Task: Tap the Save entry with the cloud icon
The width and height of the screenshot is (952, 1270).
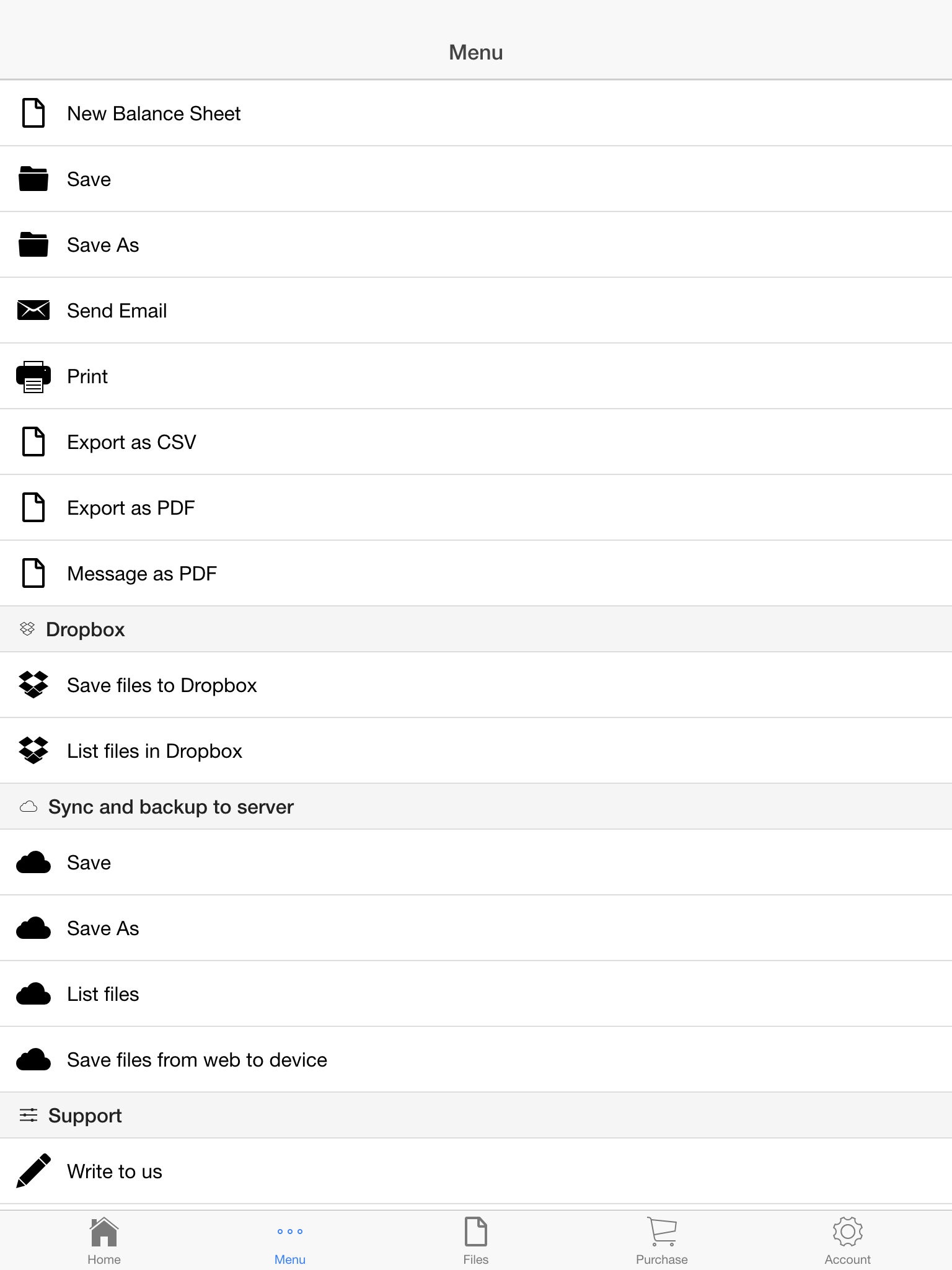Action: click(476, 862)
